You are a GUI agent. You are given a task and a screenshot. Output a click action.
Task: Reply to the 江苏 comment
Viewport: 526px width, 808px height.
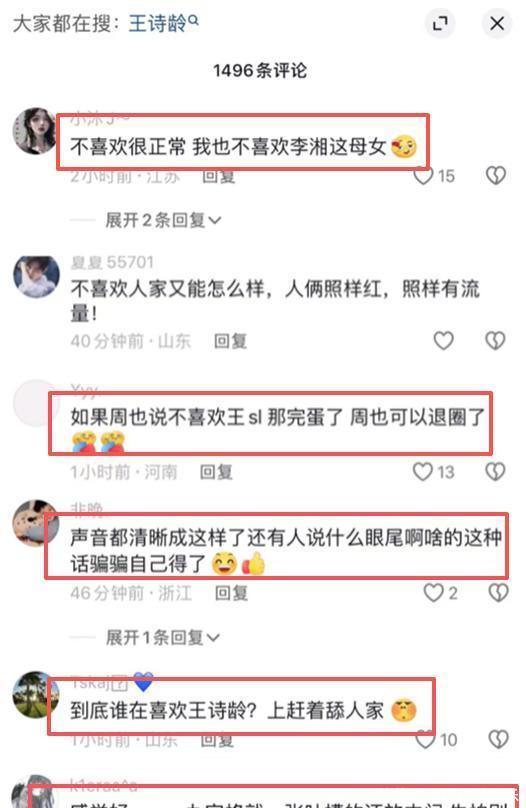pyautogui.click(x=218, y=176)
